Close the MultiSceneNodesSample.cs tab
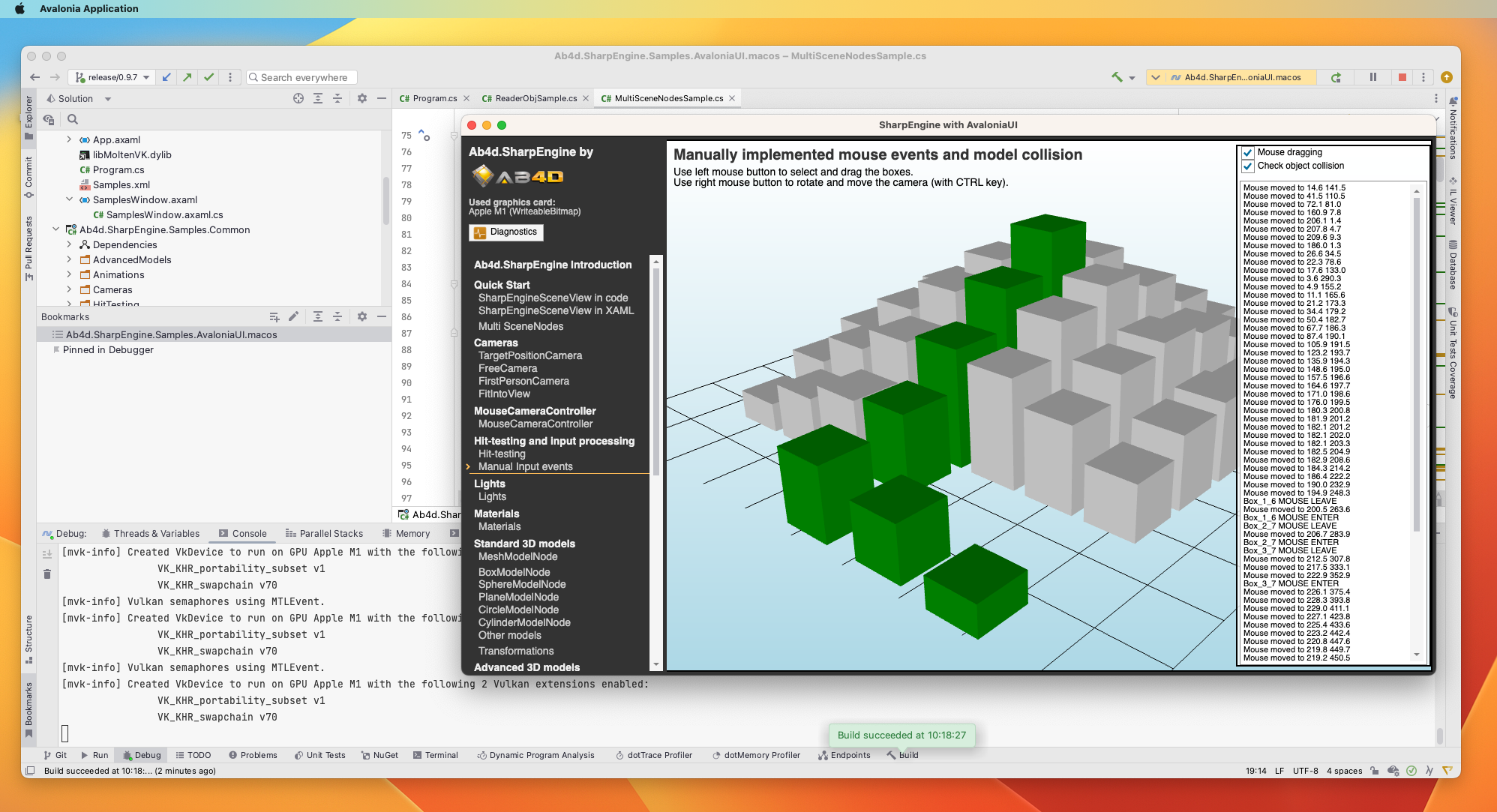Image resolution: width=1497 pixels, height=812 pixels. (732, 98)
